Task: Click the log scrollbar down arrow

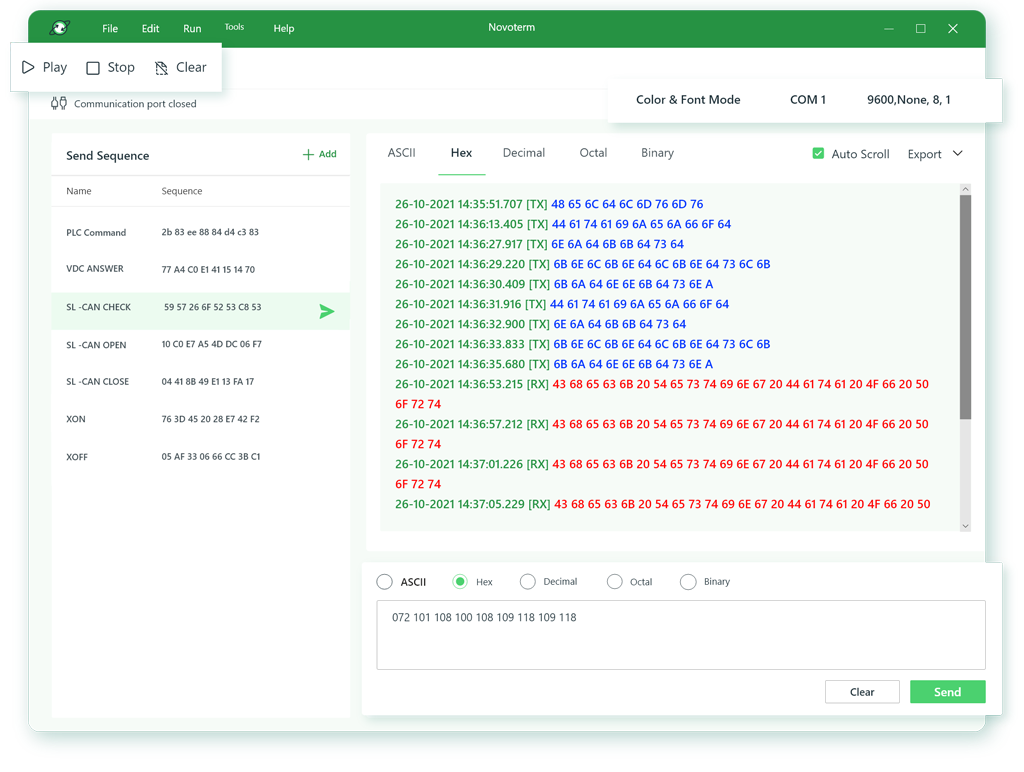Action: pos(965,526)
